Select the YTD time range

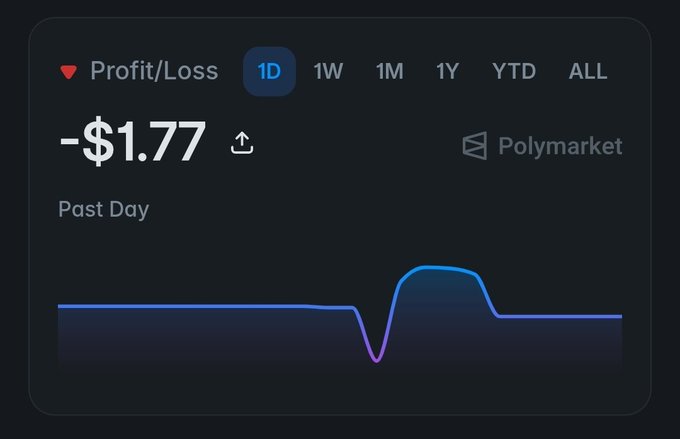point(514,71)
